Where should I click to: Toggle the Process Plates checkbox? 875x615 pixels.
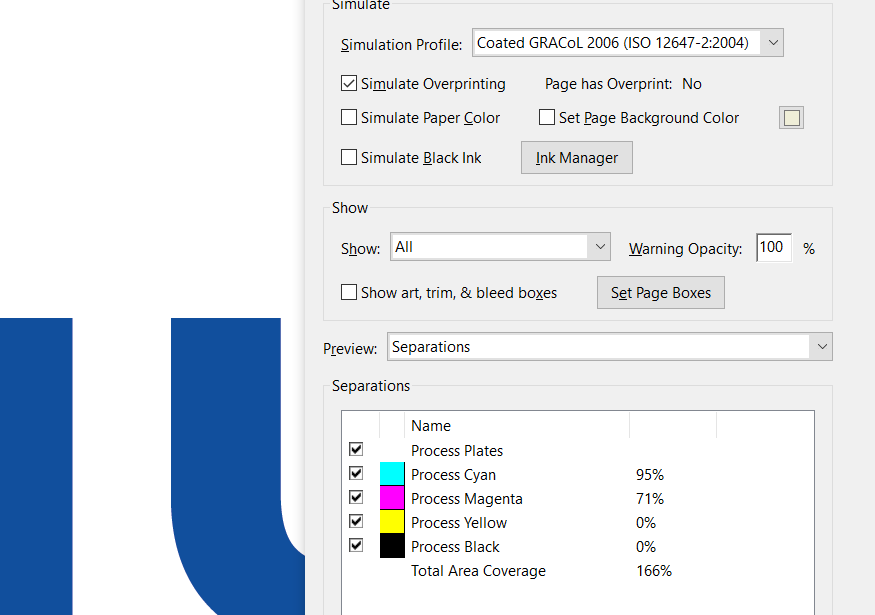click(x=356, y=449)
